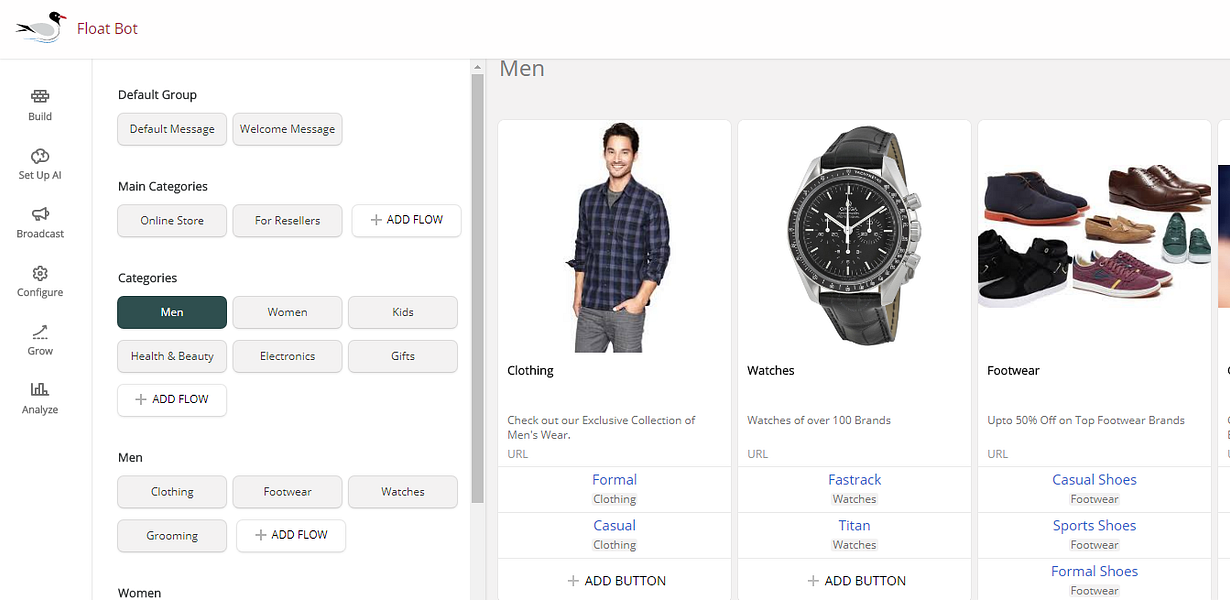The height and width of the screenshot is (600, 1230).
Task: Open the Footwear flow under Men
Action: (x=287, y=492)
